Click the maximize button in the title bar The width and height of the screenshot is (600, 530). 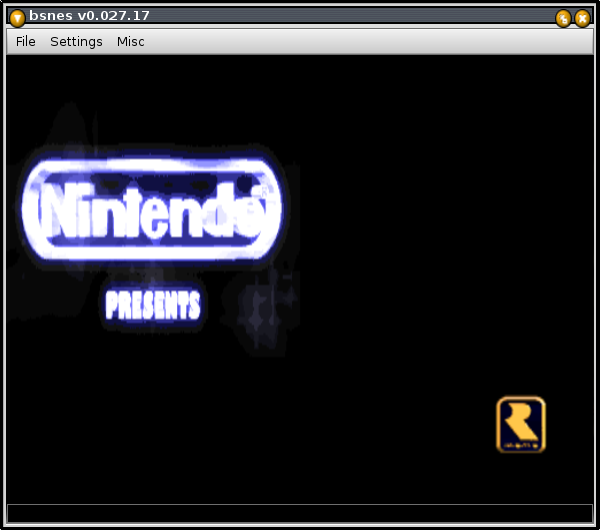[563, 18]
